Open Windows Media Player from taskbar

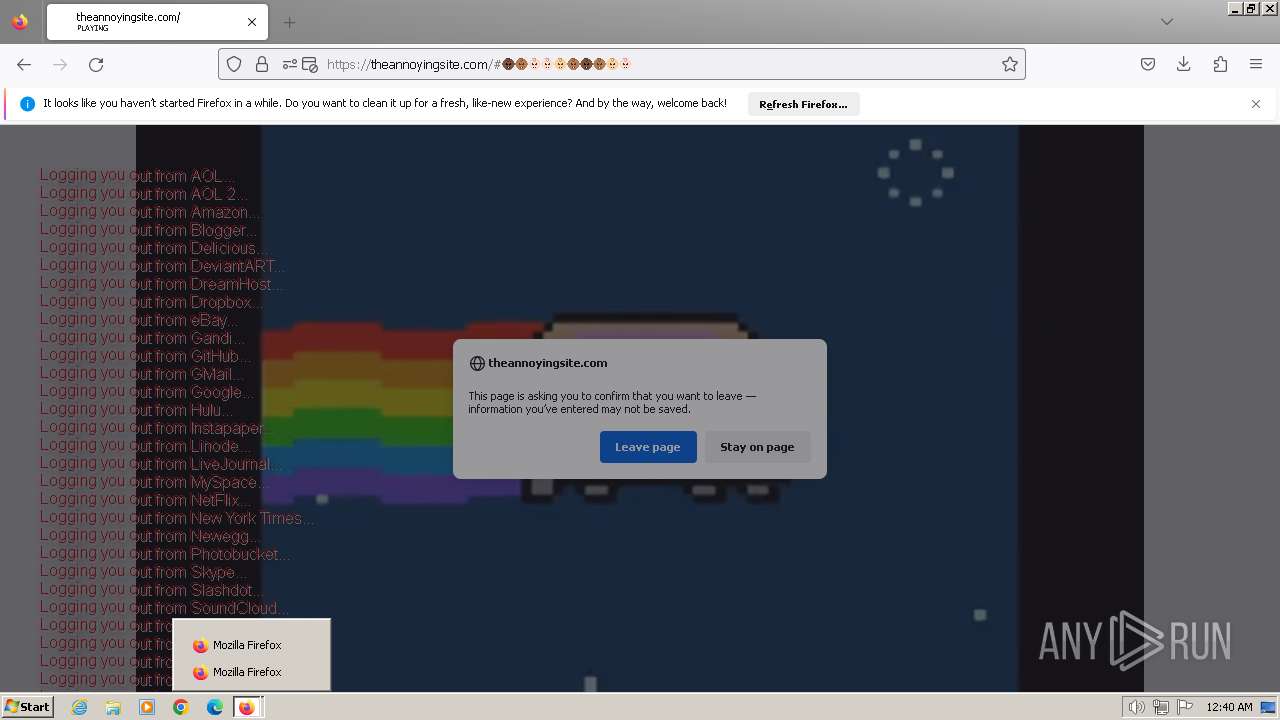pos(147,707)
